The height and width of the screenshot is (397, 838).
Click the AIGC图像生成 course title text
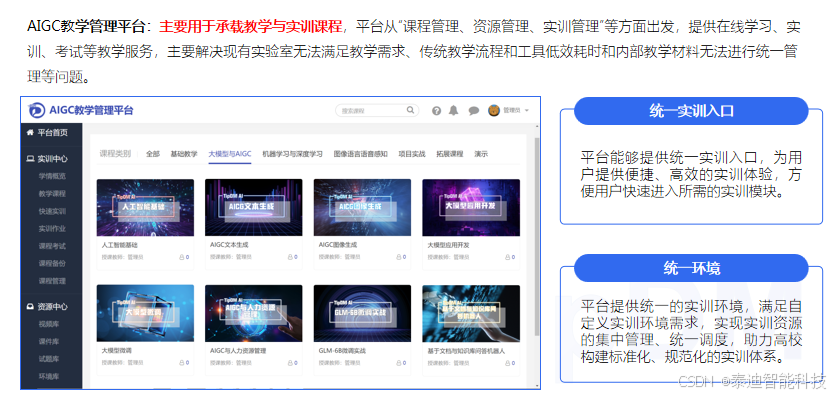(x=338, y=245)
